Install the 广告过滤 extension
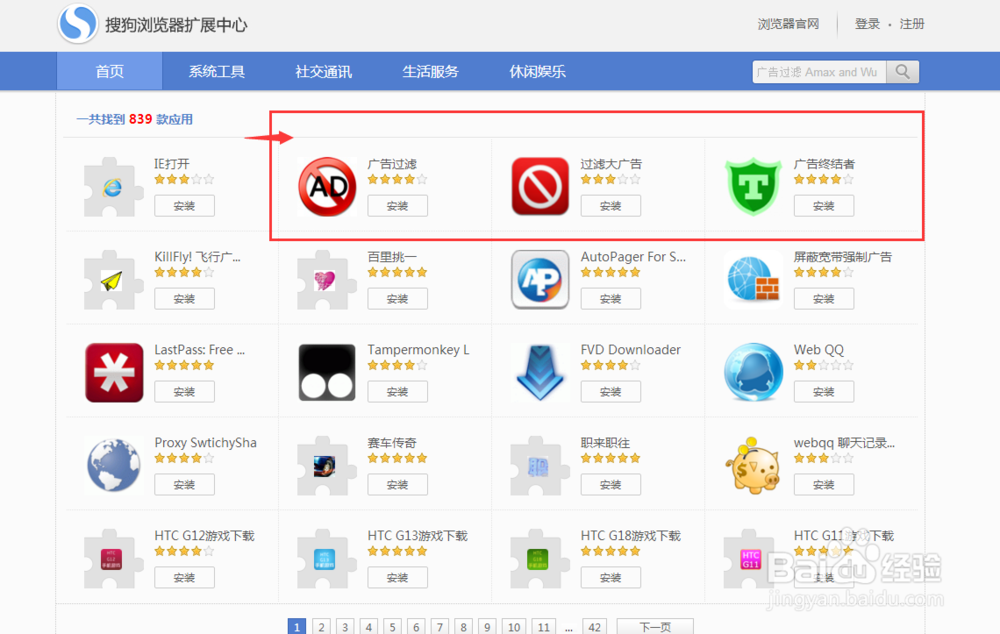Screen dimensions: 1000x634 click(397, 206)
